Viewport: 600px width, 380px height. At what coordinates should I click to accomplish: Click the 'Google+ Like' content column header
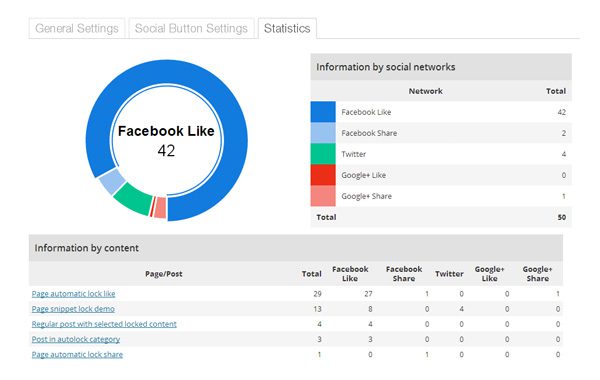(x=489, y=274)
